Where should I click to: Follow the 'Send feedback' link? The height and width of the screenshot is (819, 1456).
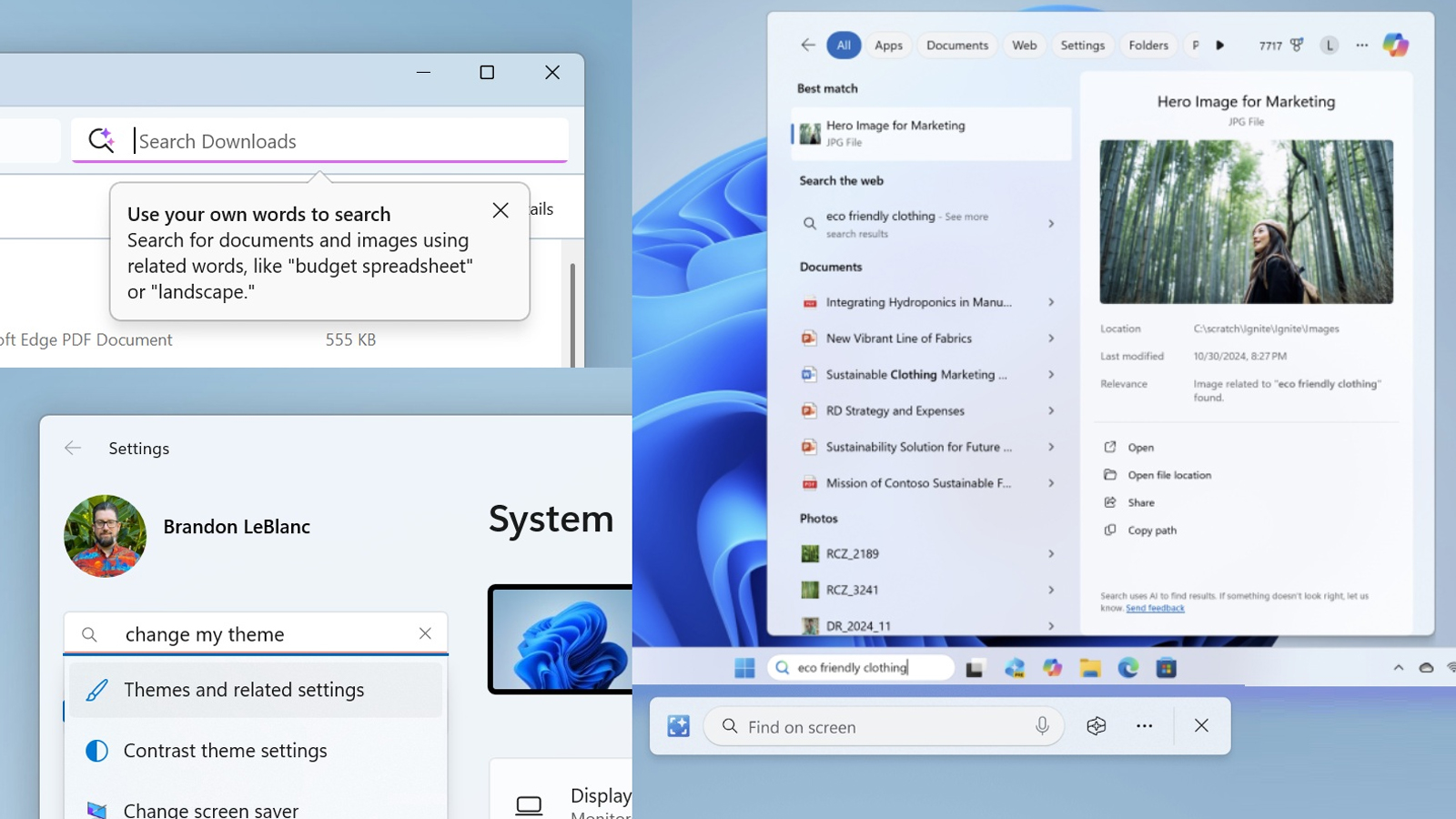(x=1155, y=608)
